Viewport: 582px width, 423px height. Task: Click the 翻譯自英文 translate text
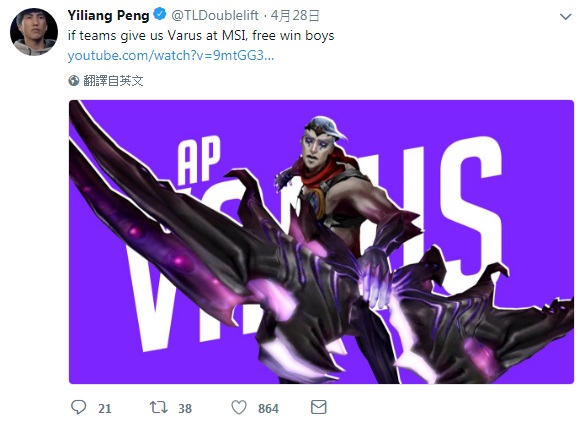(x=113, y=81)
